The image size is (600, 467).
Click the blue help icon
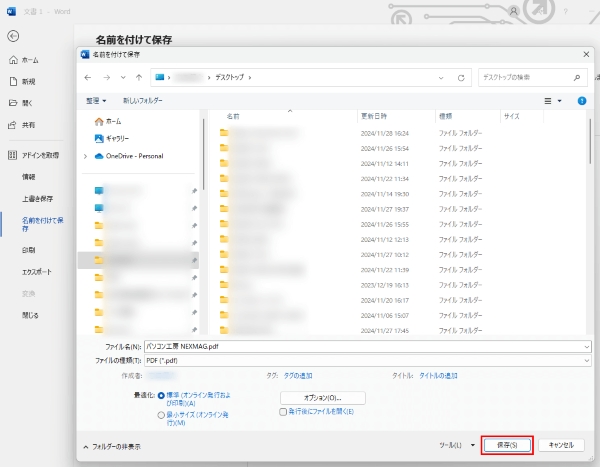pyautogui.click(x=582, y=101)
